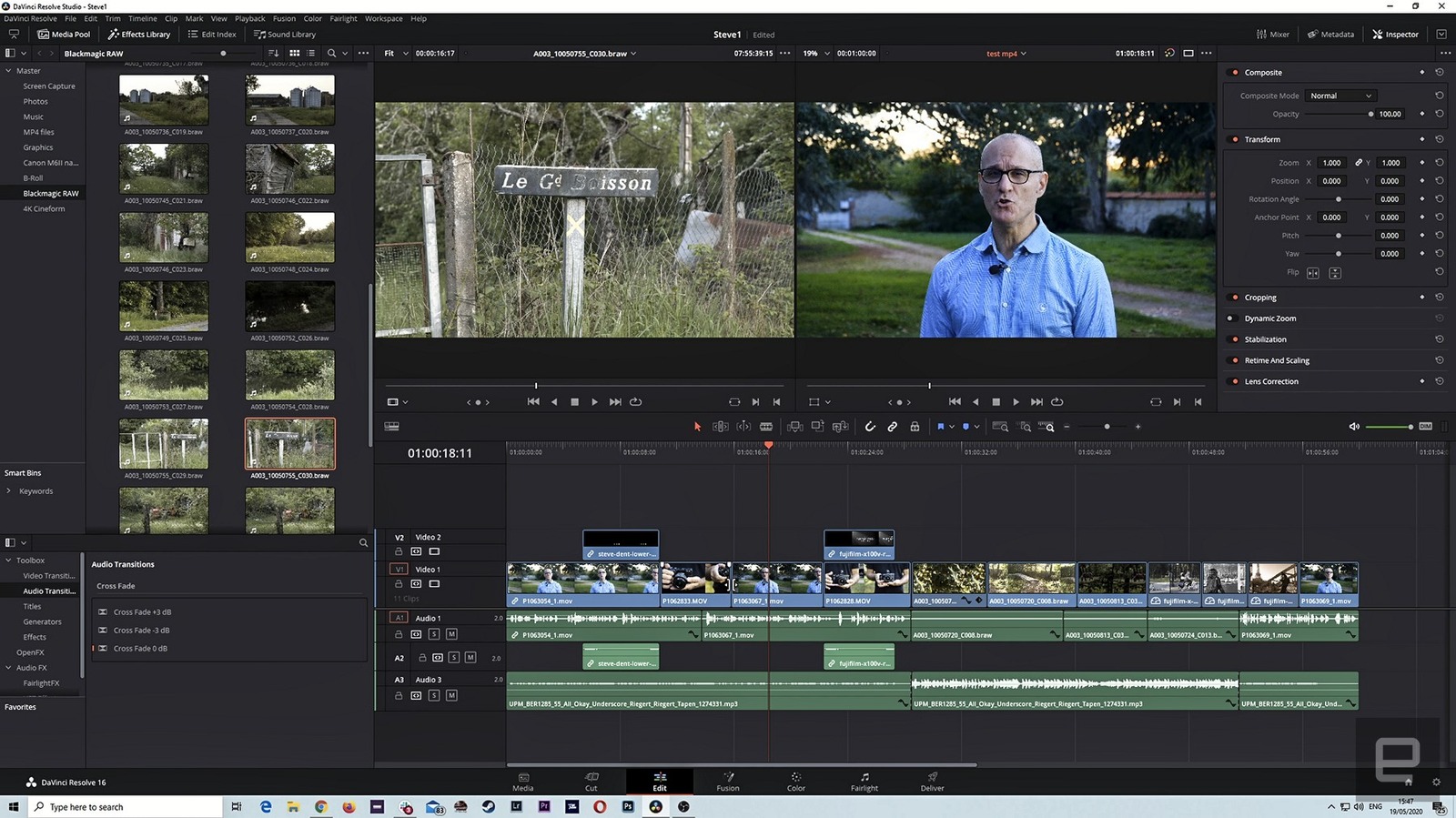Select the arrow Selection Mode tool

click(x=698, y=427)
